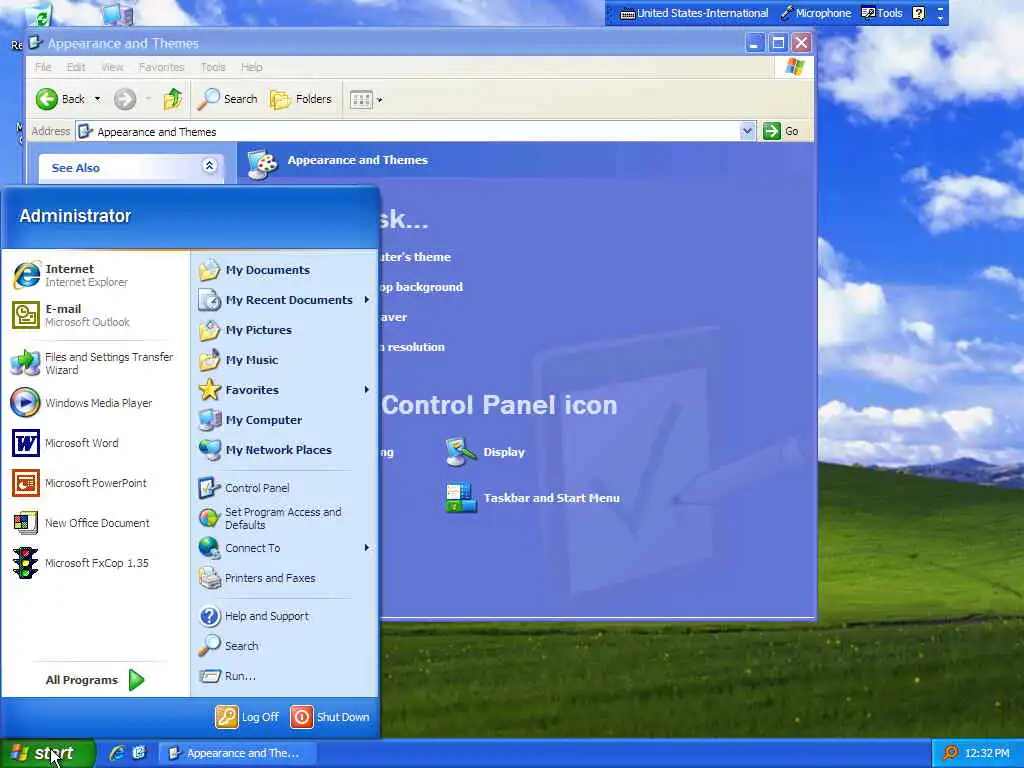Open the File menu

click(43, 67)
